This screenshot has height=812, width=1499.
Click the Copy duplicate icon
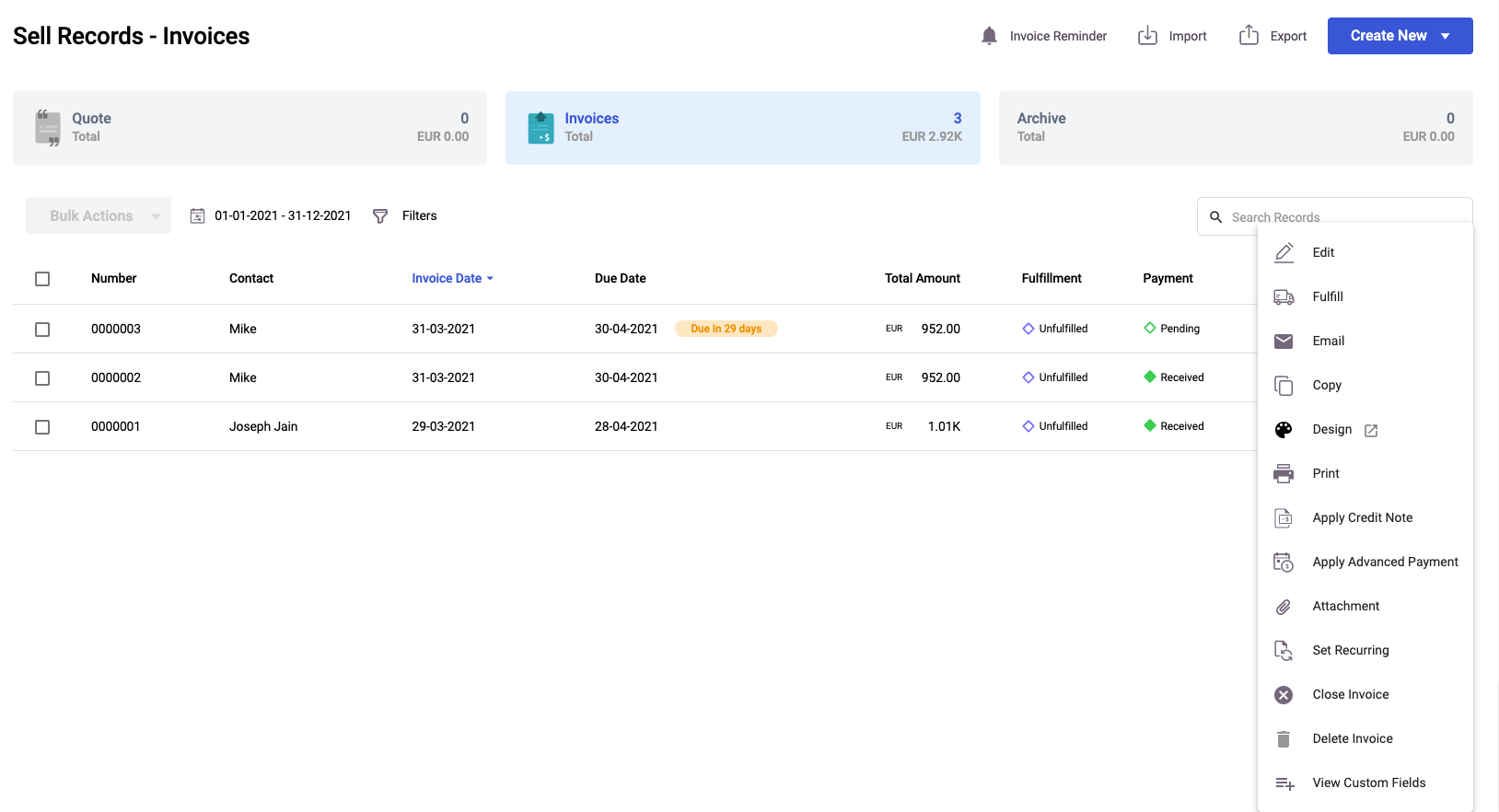click(1284, 385)
